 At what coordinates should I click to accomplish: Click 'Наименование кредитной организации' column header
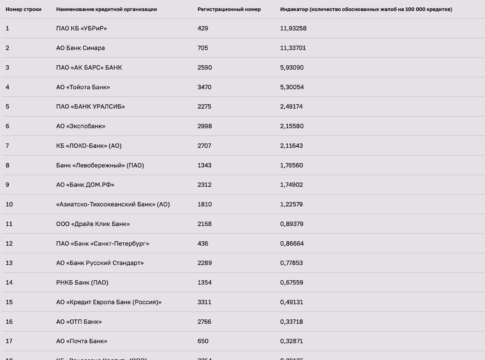coord(106,9)
